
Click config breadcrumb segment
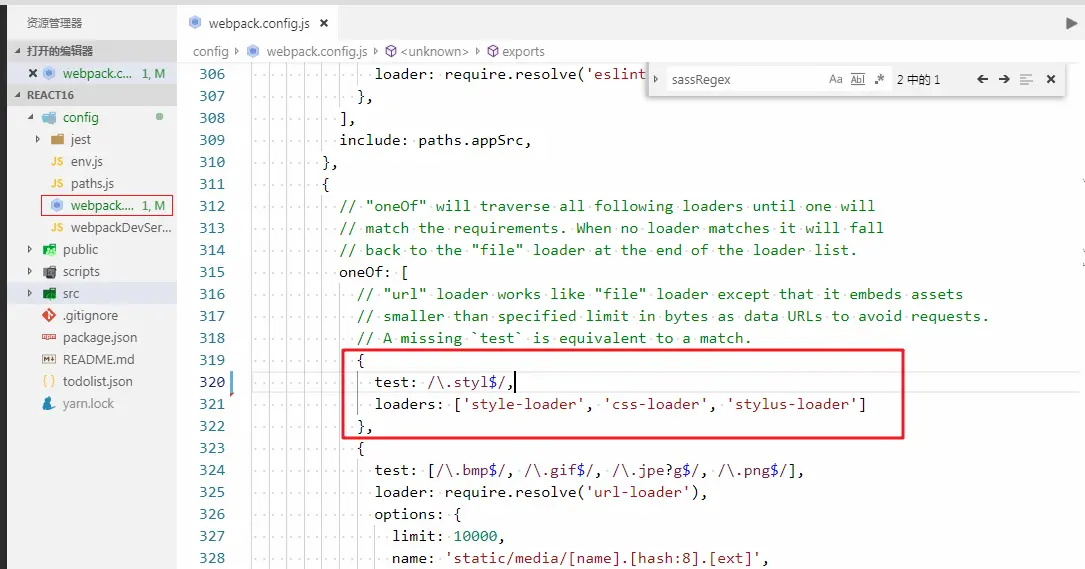click(210, 52)
